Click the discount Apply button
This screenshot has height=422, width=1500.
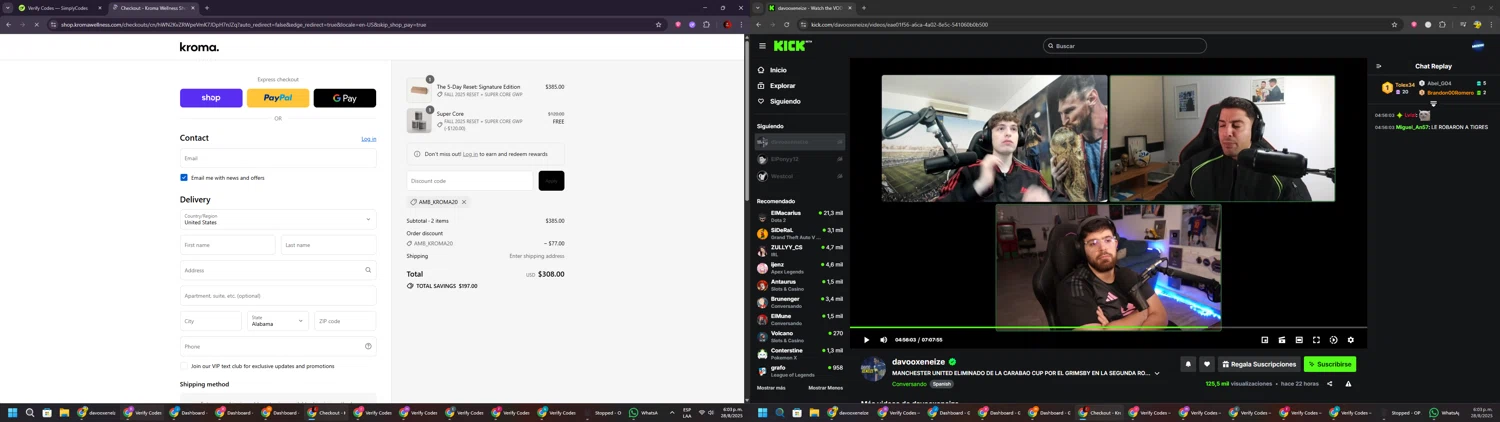[551, 181]
